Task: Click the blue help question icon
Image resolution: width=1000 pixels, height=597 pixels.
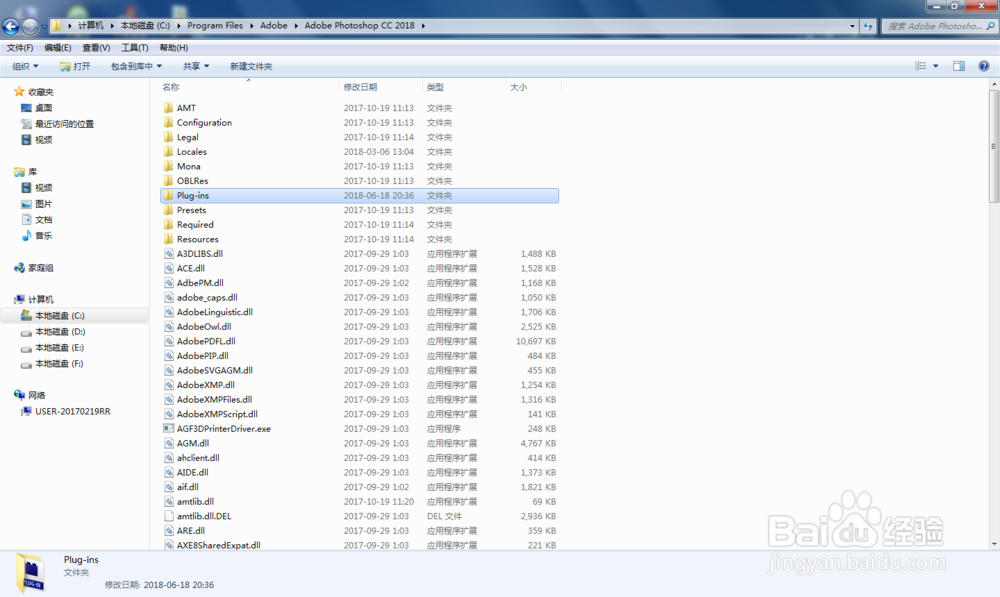Action: point(984,66)
